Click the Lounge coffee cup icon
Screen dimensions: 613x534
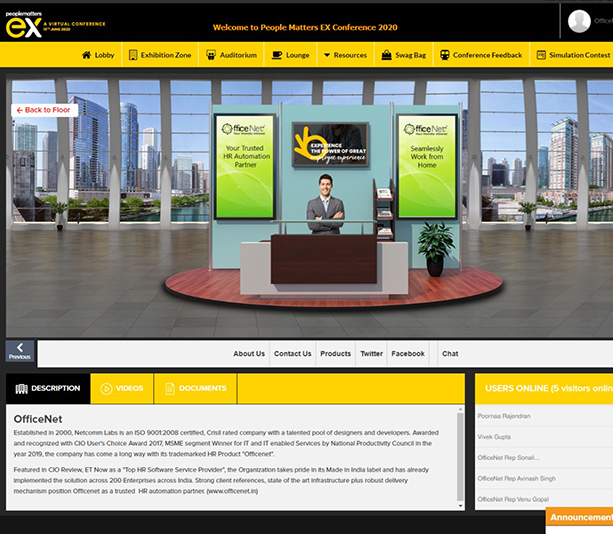tap(277, 55)
